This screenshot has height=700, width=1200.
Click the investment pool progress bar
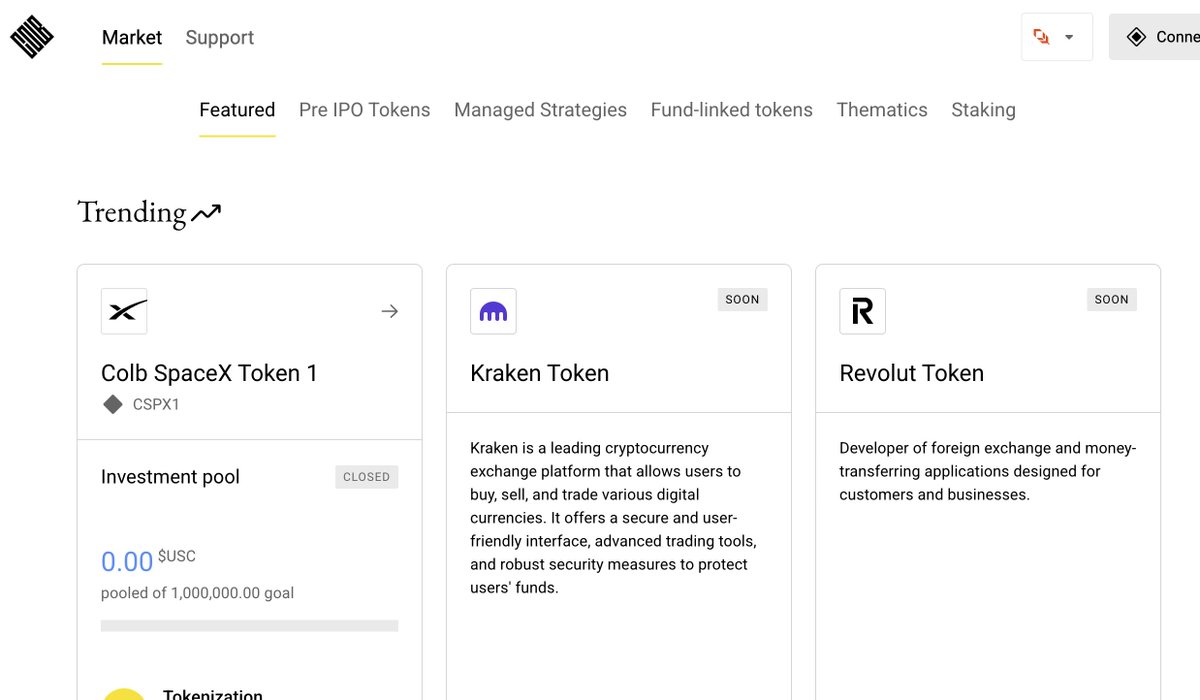tap(249, 626)
